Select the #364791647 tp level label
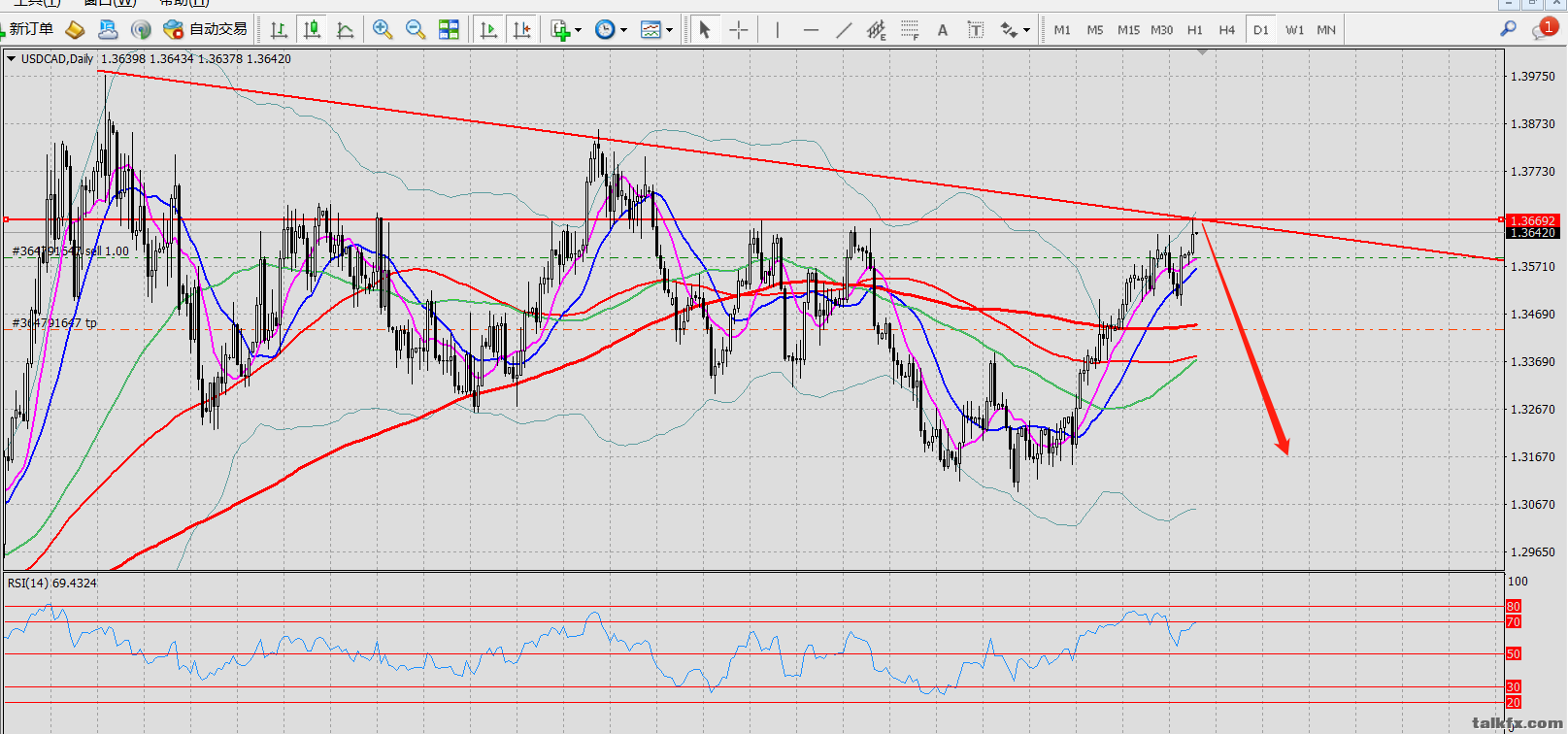The height and width of the screenshot is (734, 1568). pos(54,323)
